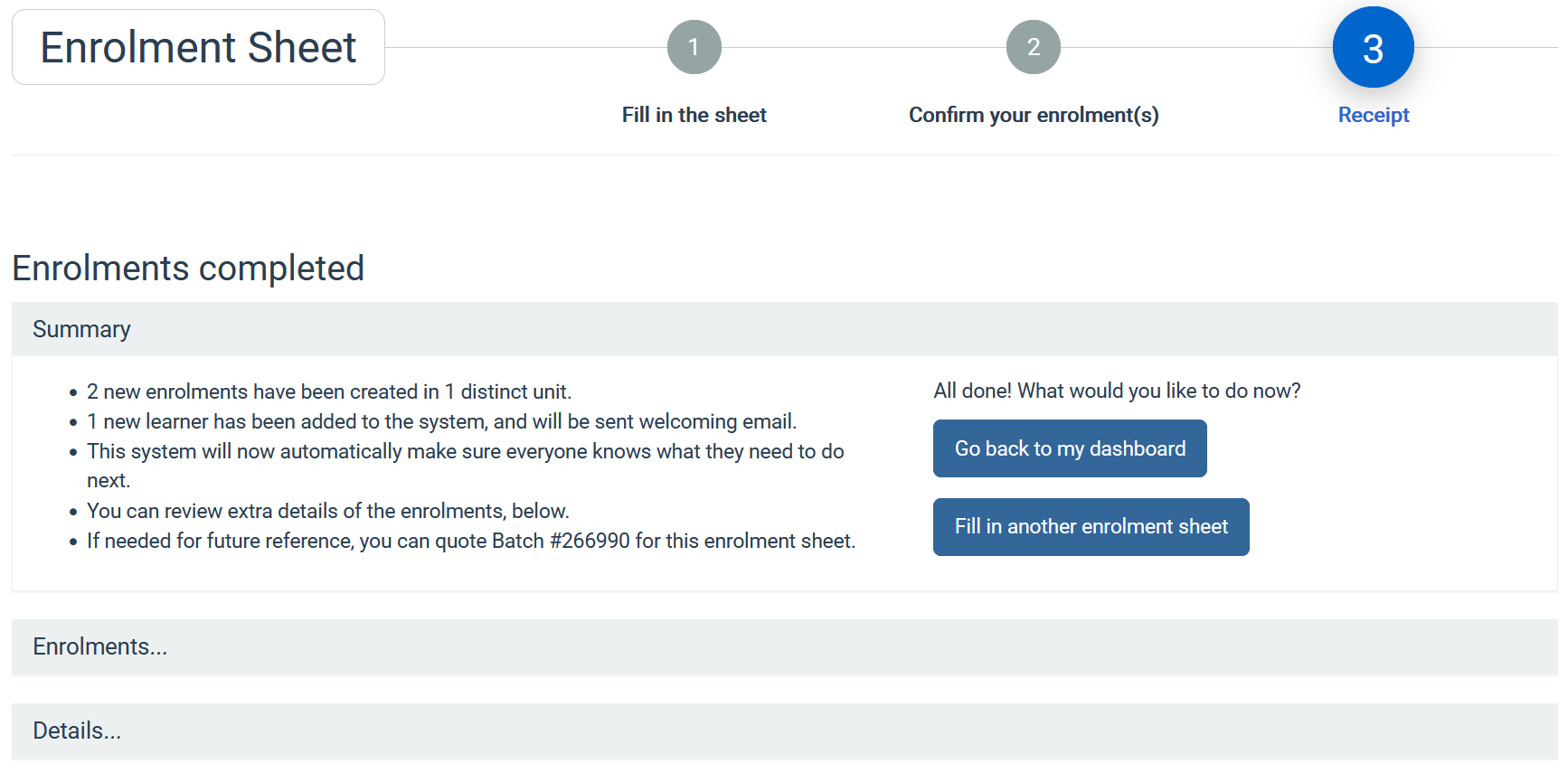Click the '2 new enrolments' bullet text
The image size is (1568, 773).
pyautogui.click(x=329, y=391)
